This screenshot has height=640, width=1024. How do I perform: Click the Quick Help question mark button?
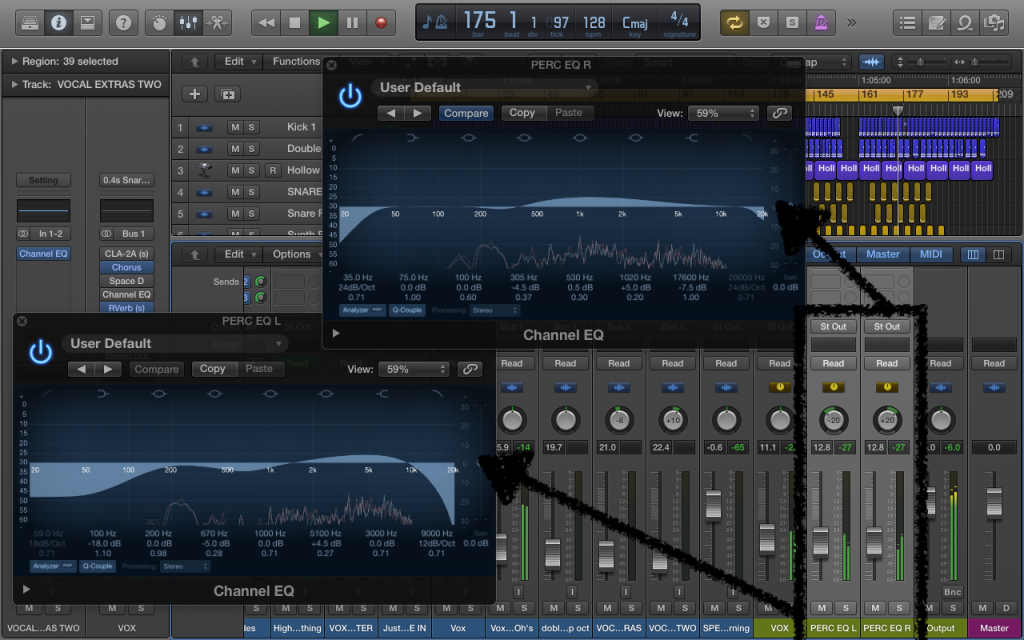[122, 21]
